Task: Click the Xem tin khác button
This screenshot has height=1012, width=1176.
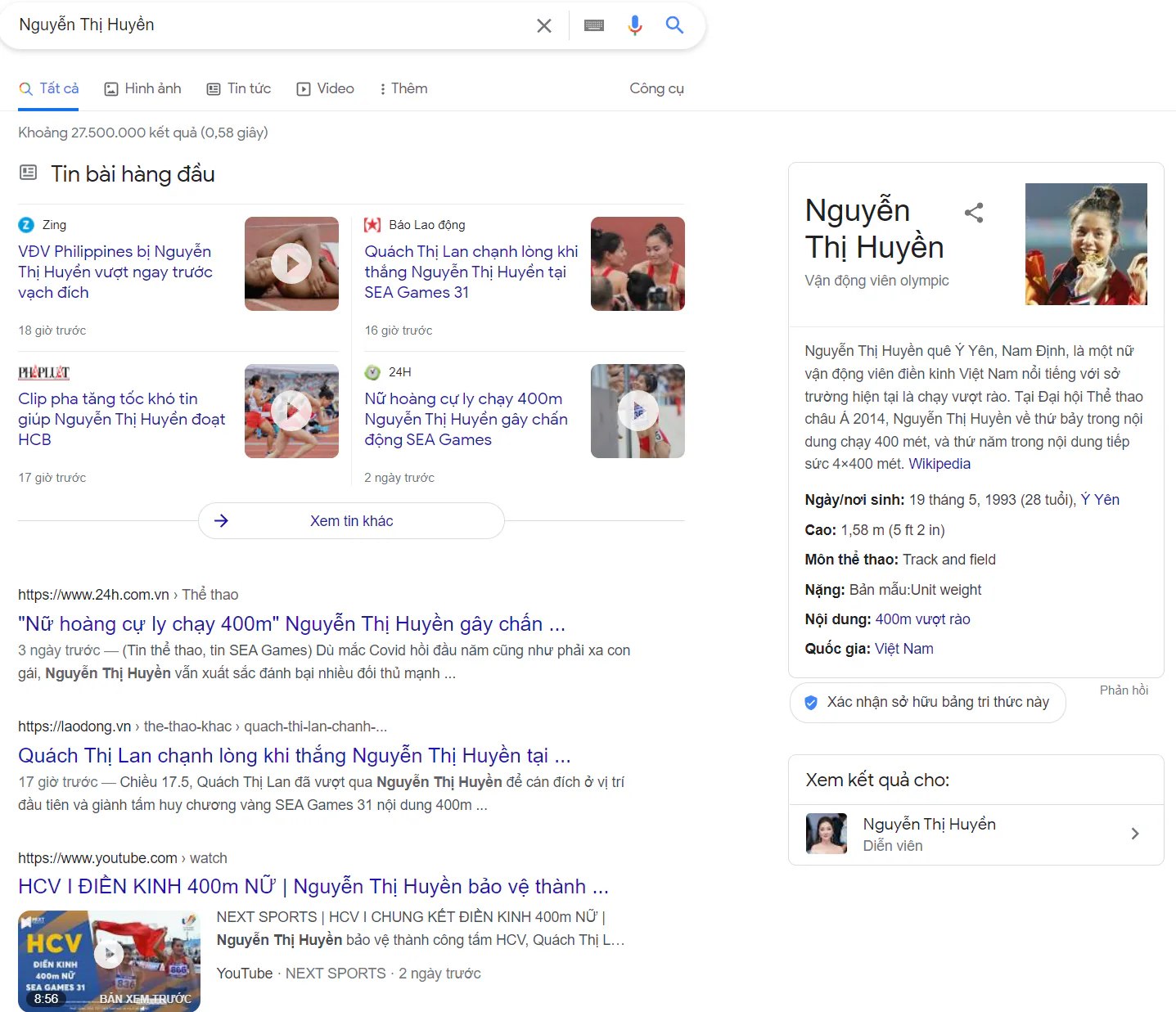Action: 351,521
